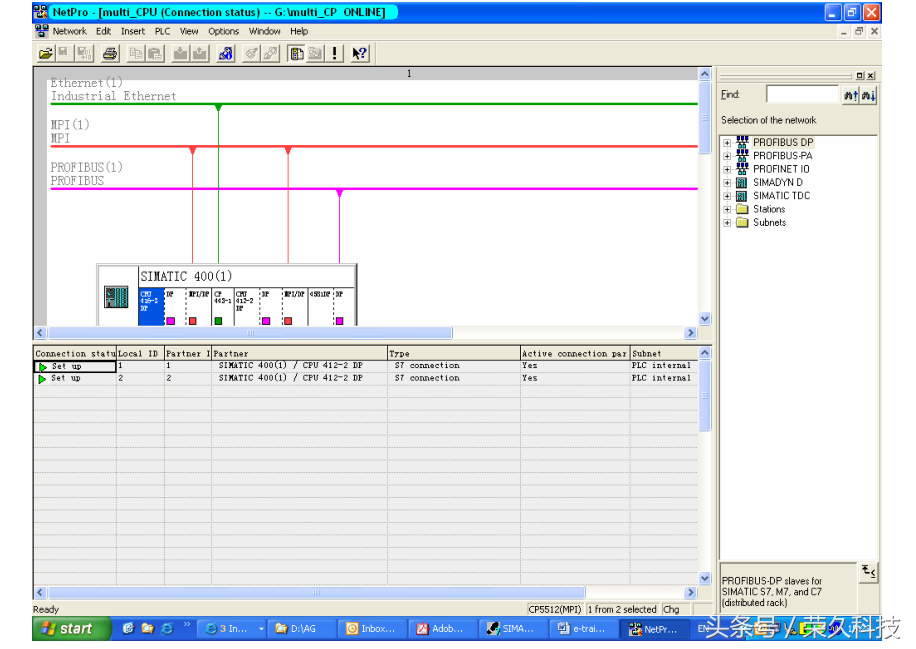Select the second Set up connection row

[66, 378]
